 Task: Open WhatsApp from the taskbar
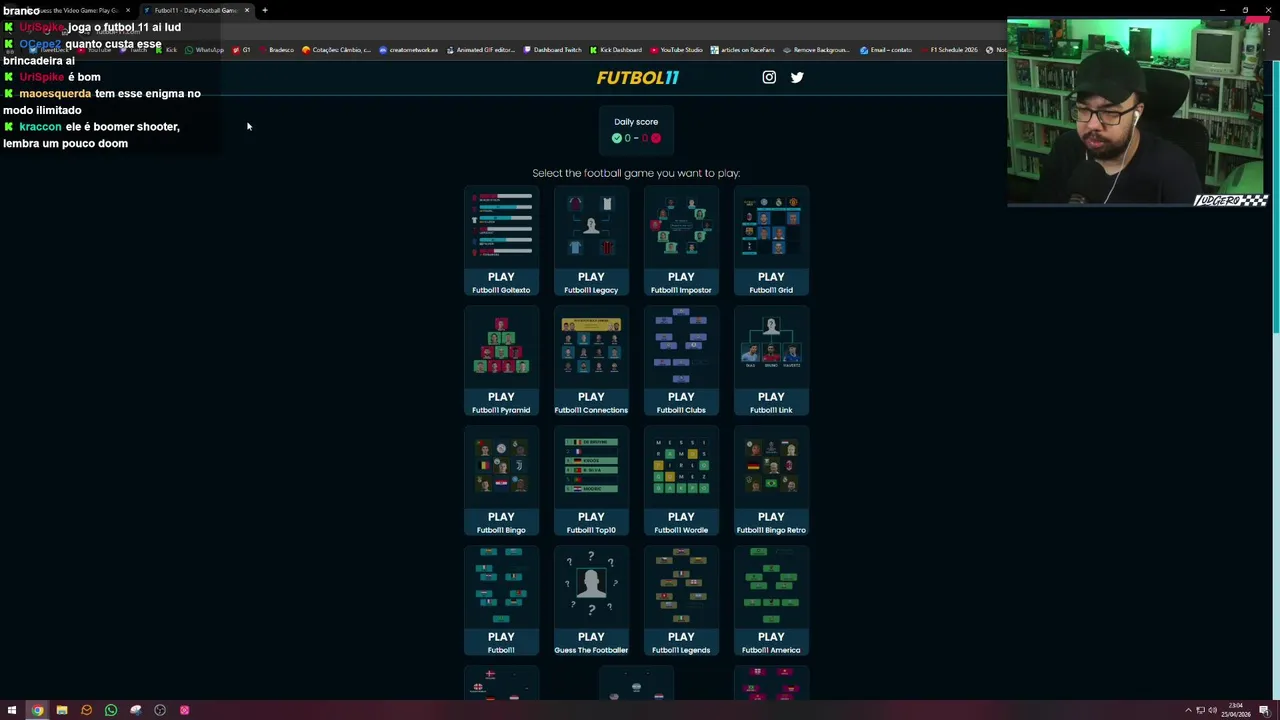pos(110,710)
